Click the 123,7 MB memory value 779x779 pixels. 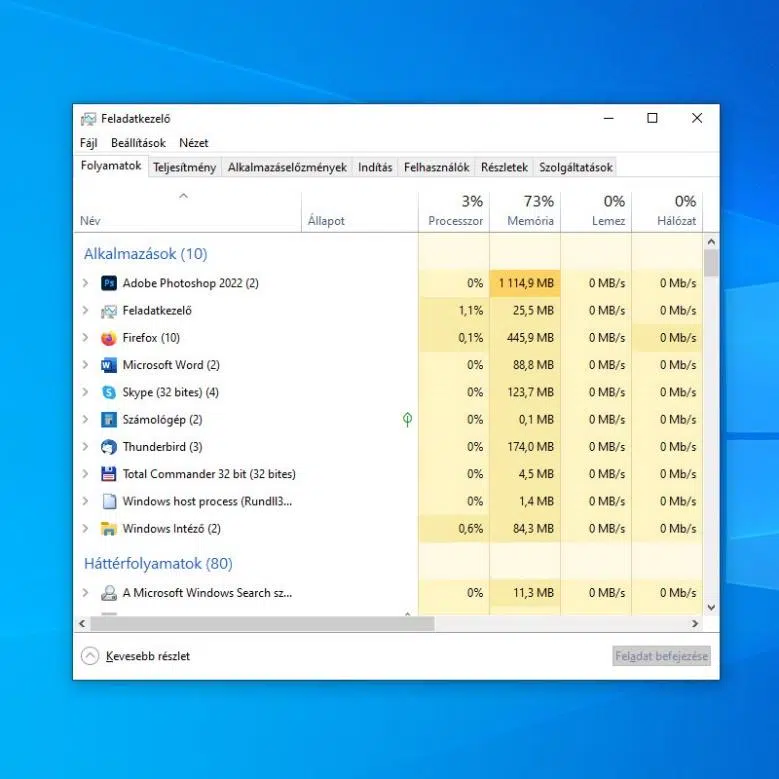point(530,392)
